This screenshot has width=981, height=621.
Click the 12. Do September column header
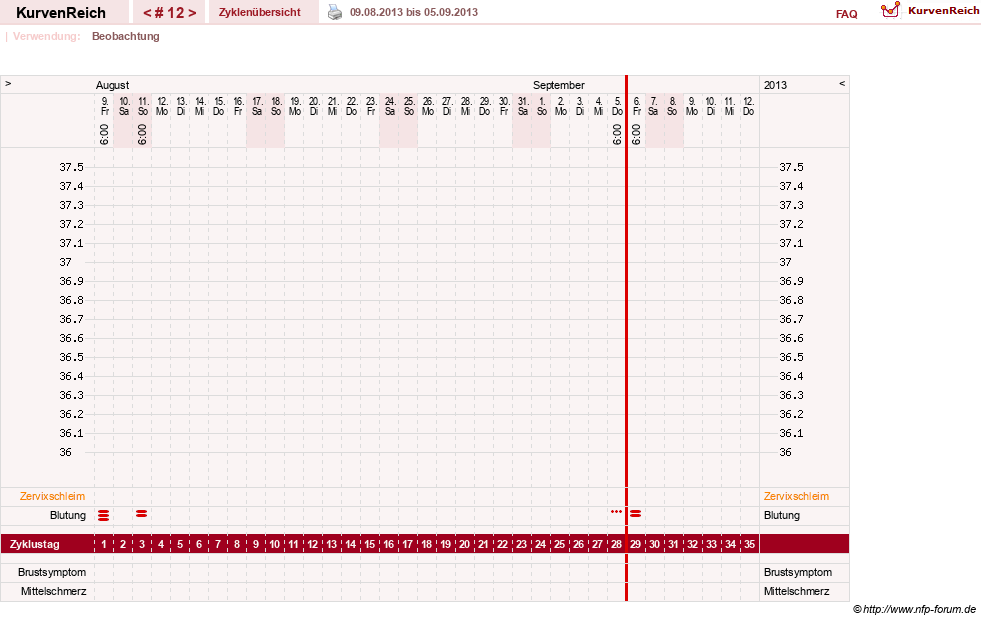[x=749, y=106]
